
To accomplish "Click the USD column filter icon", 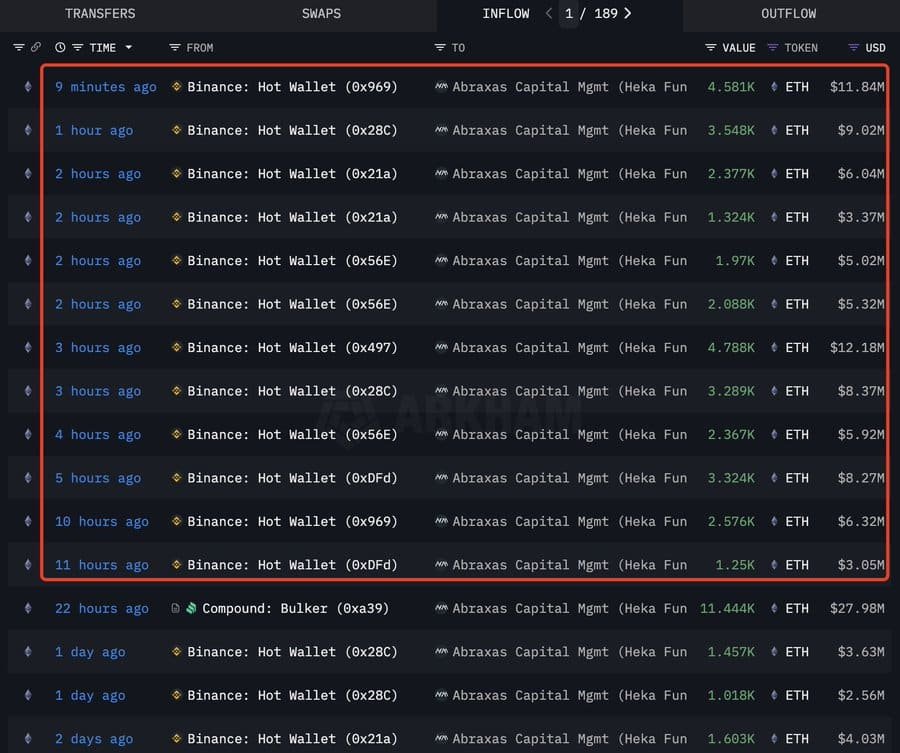I will pyautogui.click(x=854, y=48).
